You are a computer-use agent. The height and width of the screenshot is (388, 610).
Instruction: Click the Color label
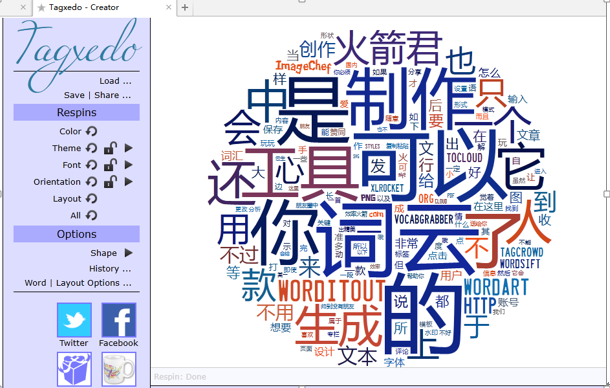pos(70,132)
